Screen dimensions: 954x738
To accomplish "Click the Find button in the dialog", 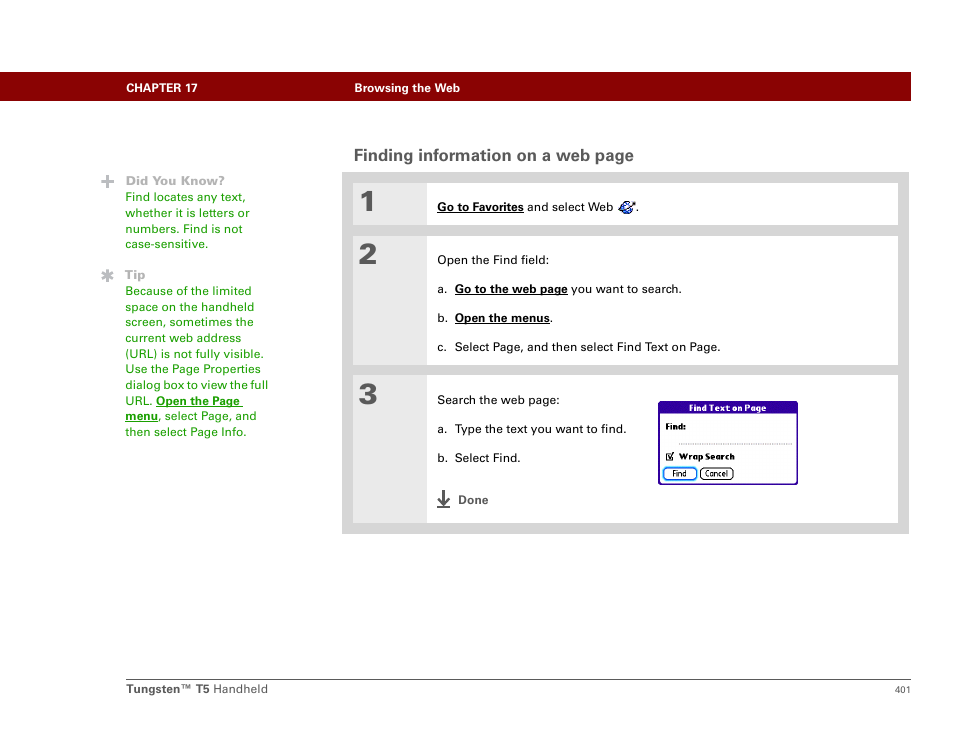I will click(x=680, y=473).
